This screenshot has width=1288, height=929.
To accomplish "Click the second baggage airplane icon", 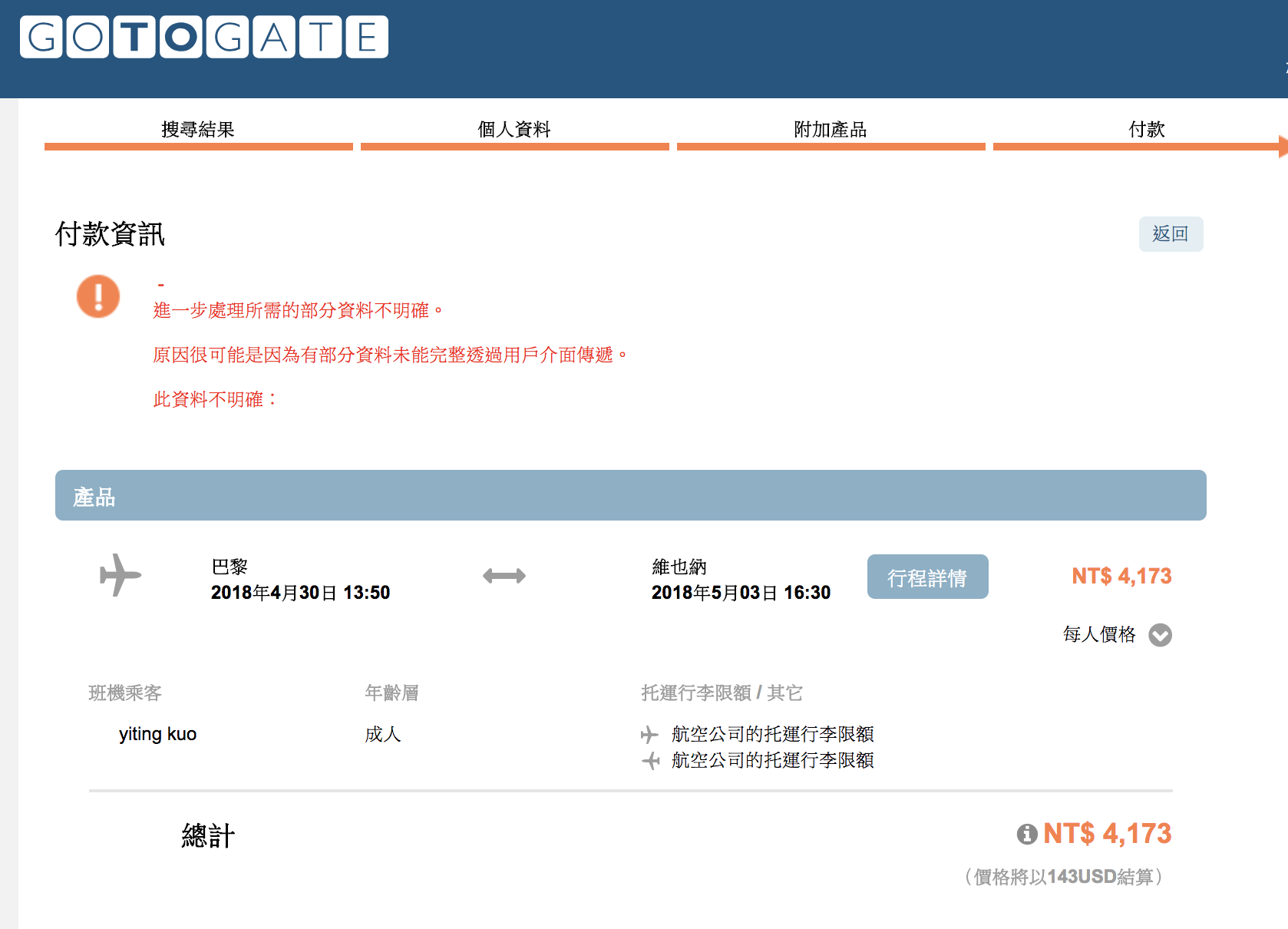I will (x=650, y=761).
